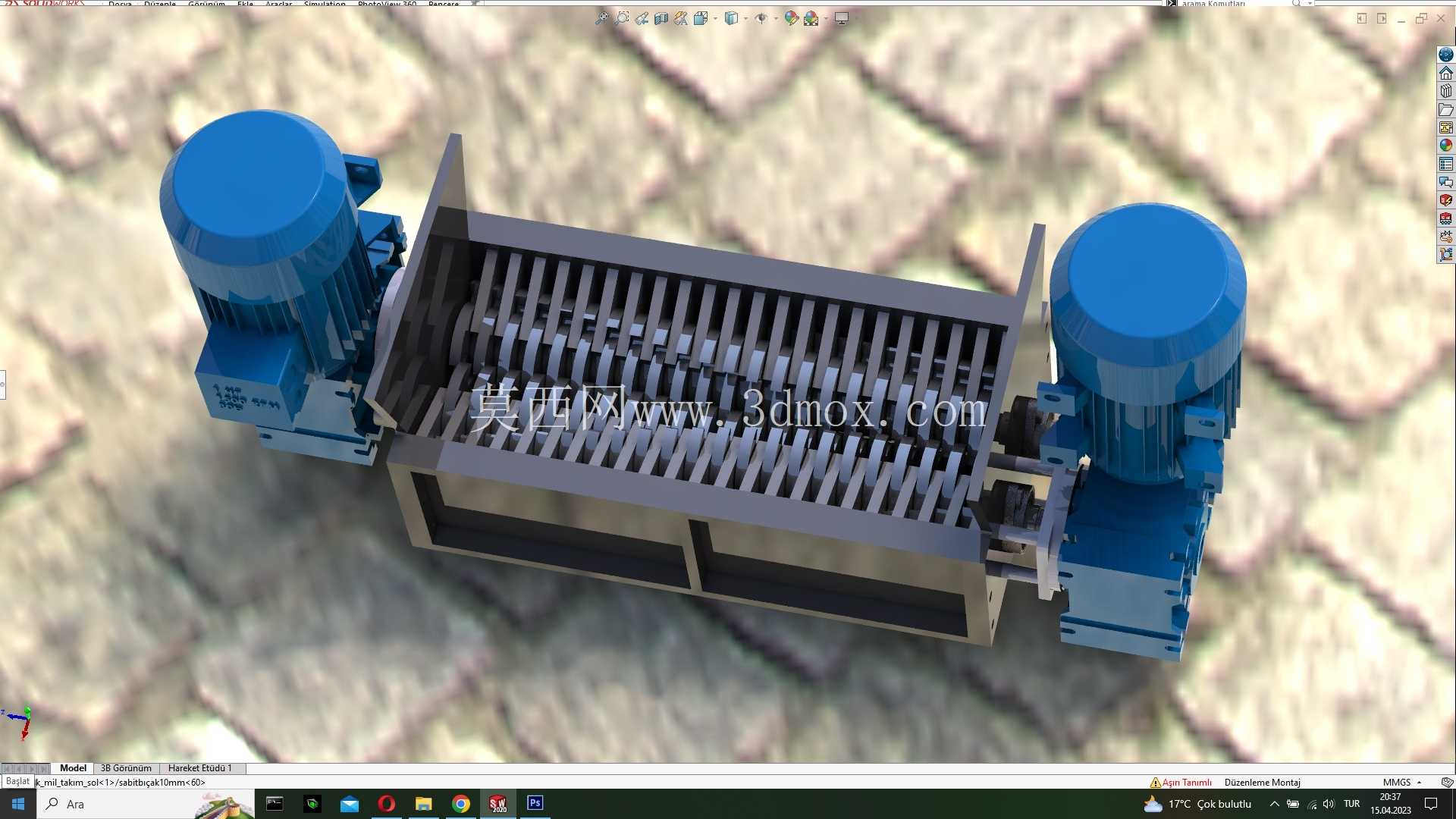Click the Display Style icon
This screenshot has width=1456, height=819.
point(731,18)
